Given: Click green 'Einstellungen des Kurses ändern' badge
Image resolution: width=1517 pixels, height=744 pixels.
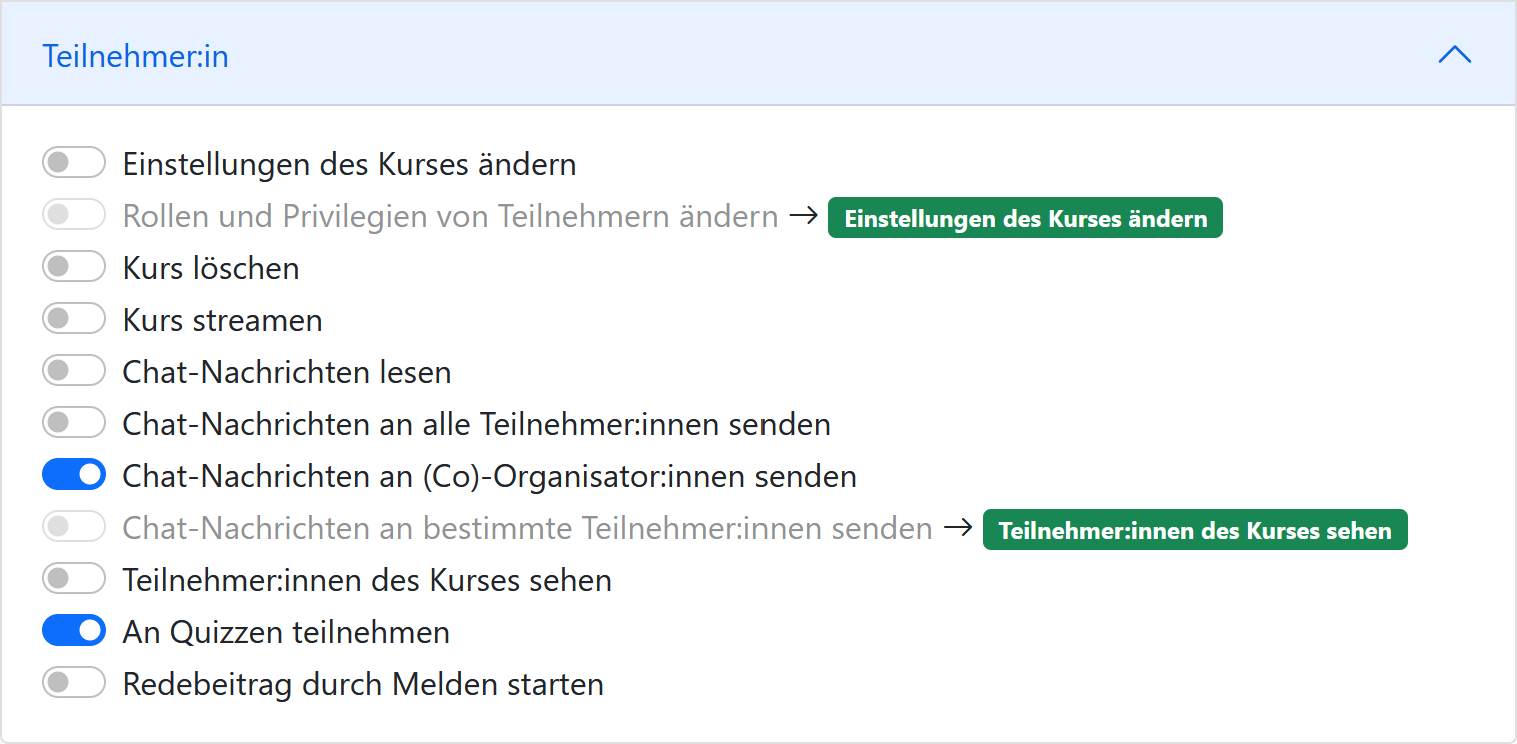Looking at the screenshot, I should [x=1025, y=218].
